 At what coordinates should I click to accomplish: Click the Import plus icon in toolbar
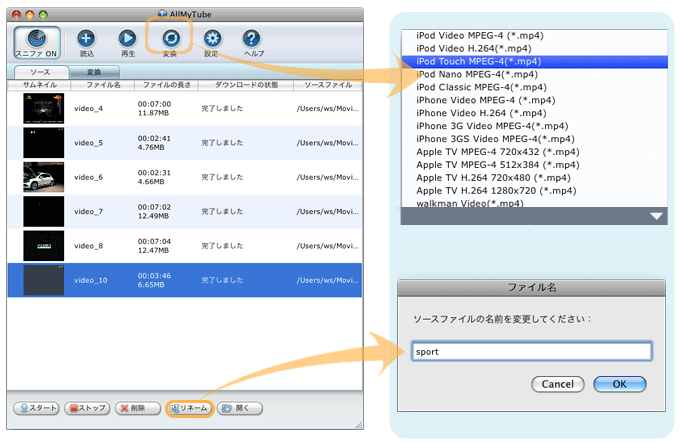[86, 39]
